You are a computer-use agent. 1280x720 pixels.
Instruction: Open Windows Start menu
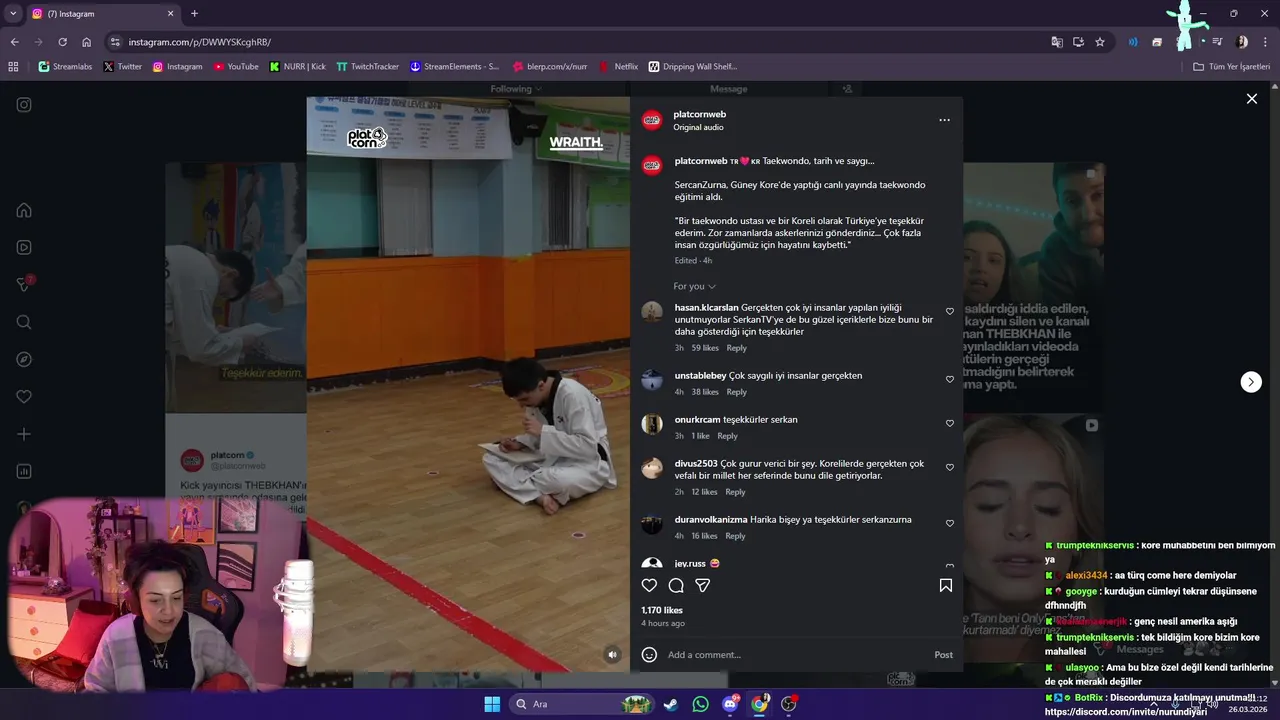click(x=492, y=704)
